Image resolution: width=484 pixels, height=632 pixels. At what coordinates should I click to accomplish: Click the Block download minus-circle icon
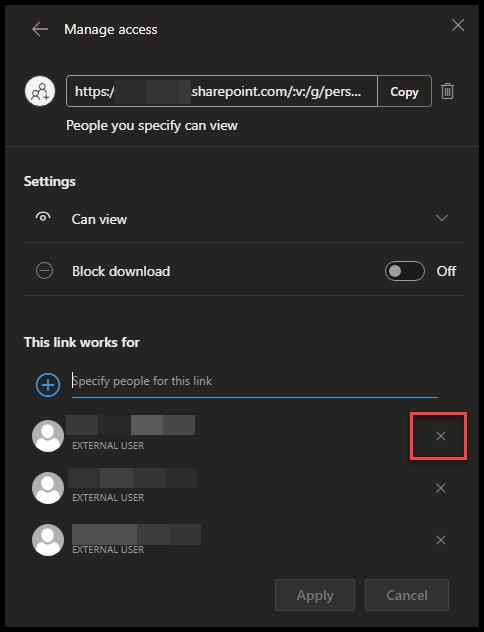(44, 270)
